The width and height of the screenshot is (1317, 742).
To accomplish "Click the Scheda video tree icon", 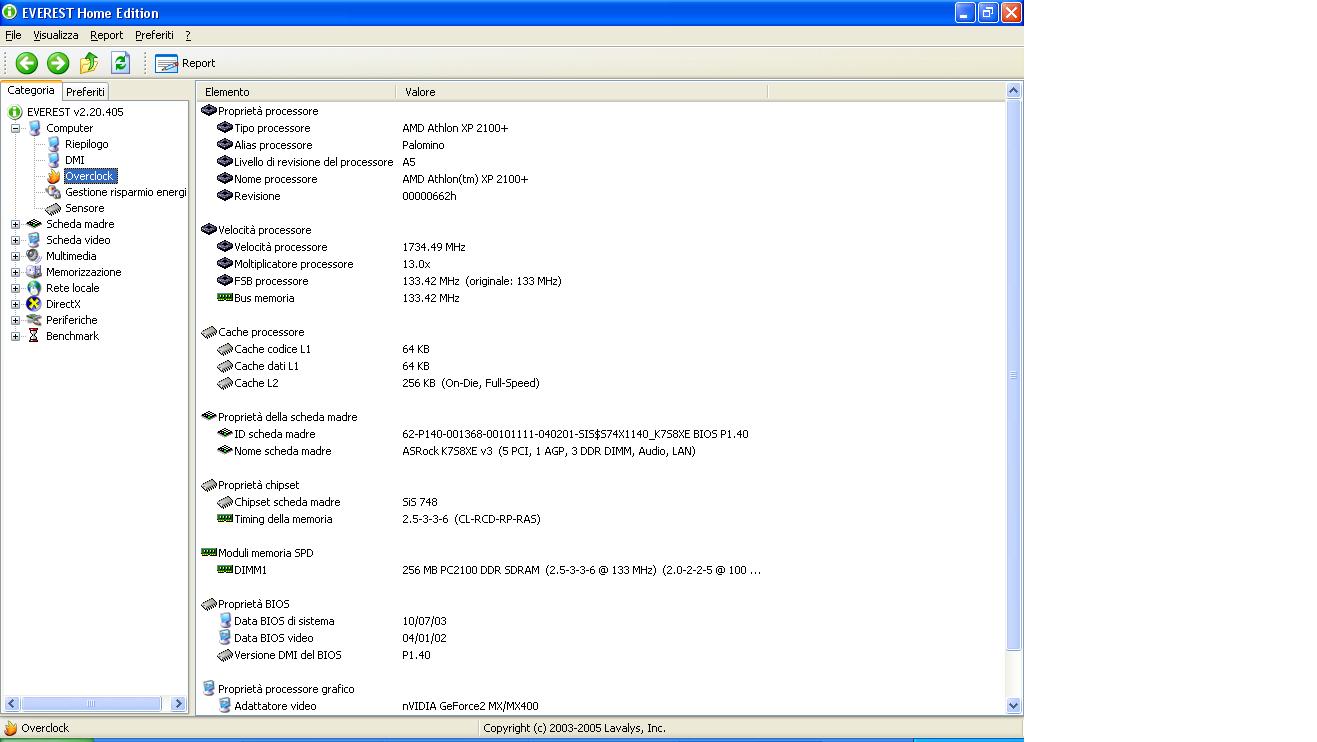I will tap(34, 240).
